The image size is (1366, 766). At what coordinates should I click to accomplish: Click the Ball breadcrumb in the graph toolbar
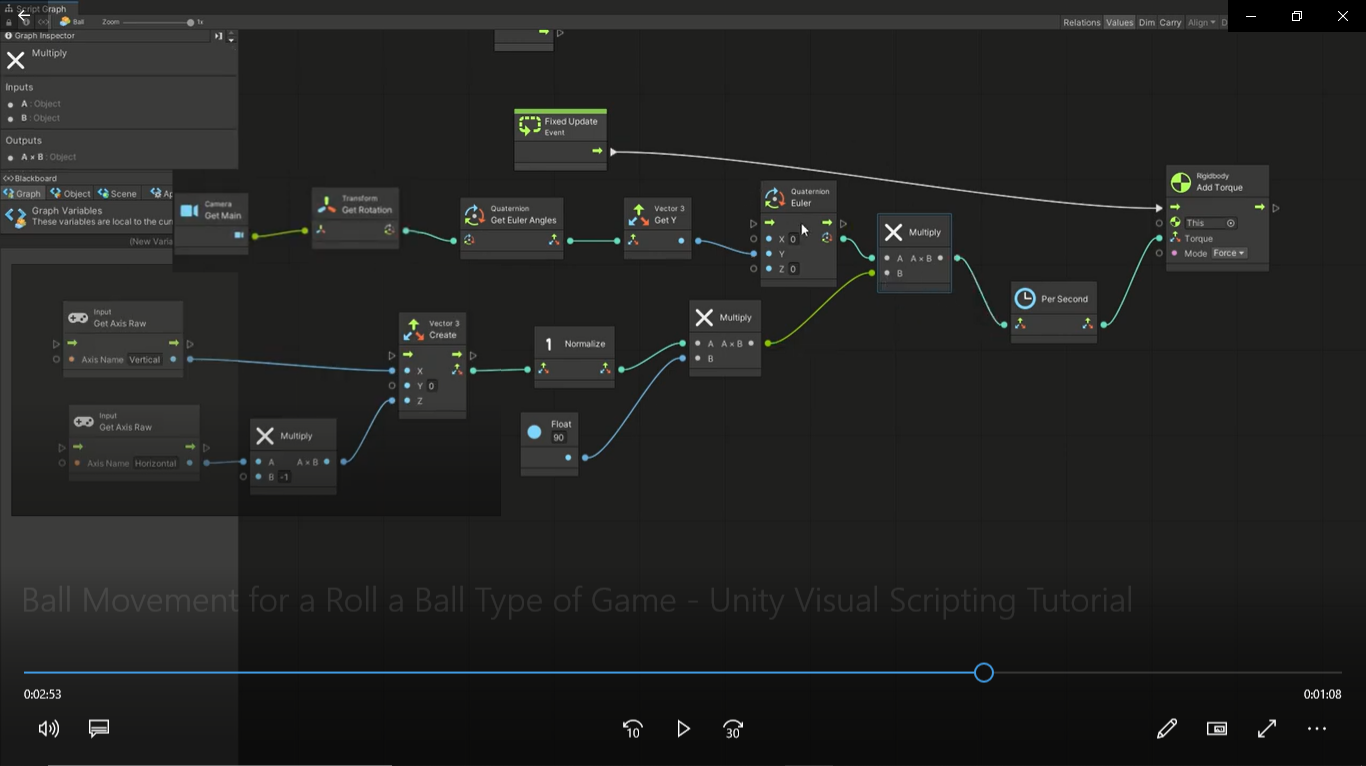[72, 22]
